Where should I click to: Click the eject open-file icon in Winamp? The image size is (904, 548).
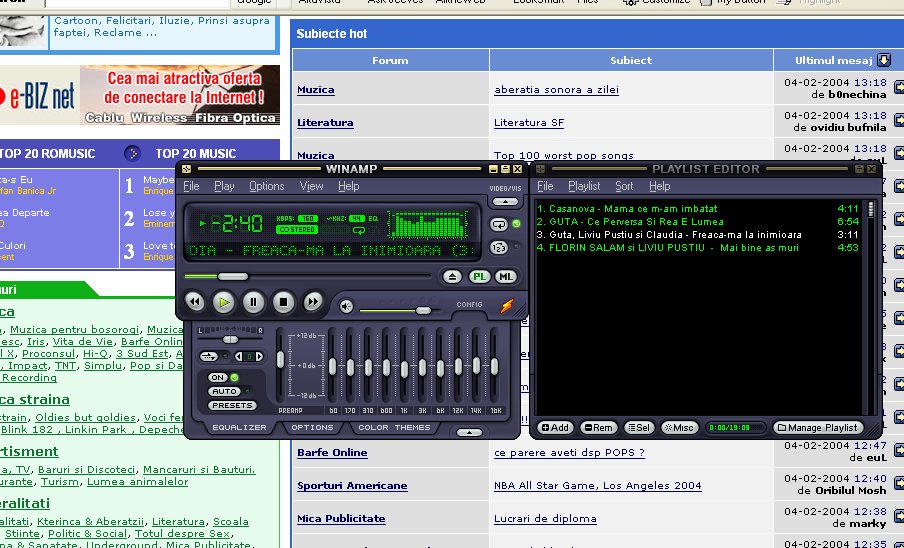point(453,277)
